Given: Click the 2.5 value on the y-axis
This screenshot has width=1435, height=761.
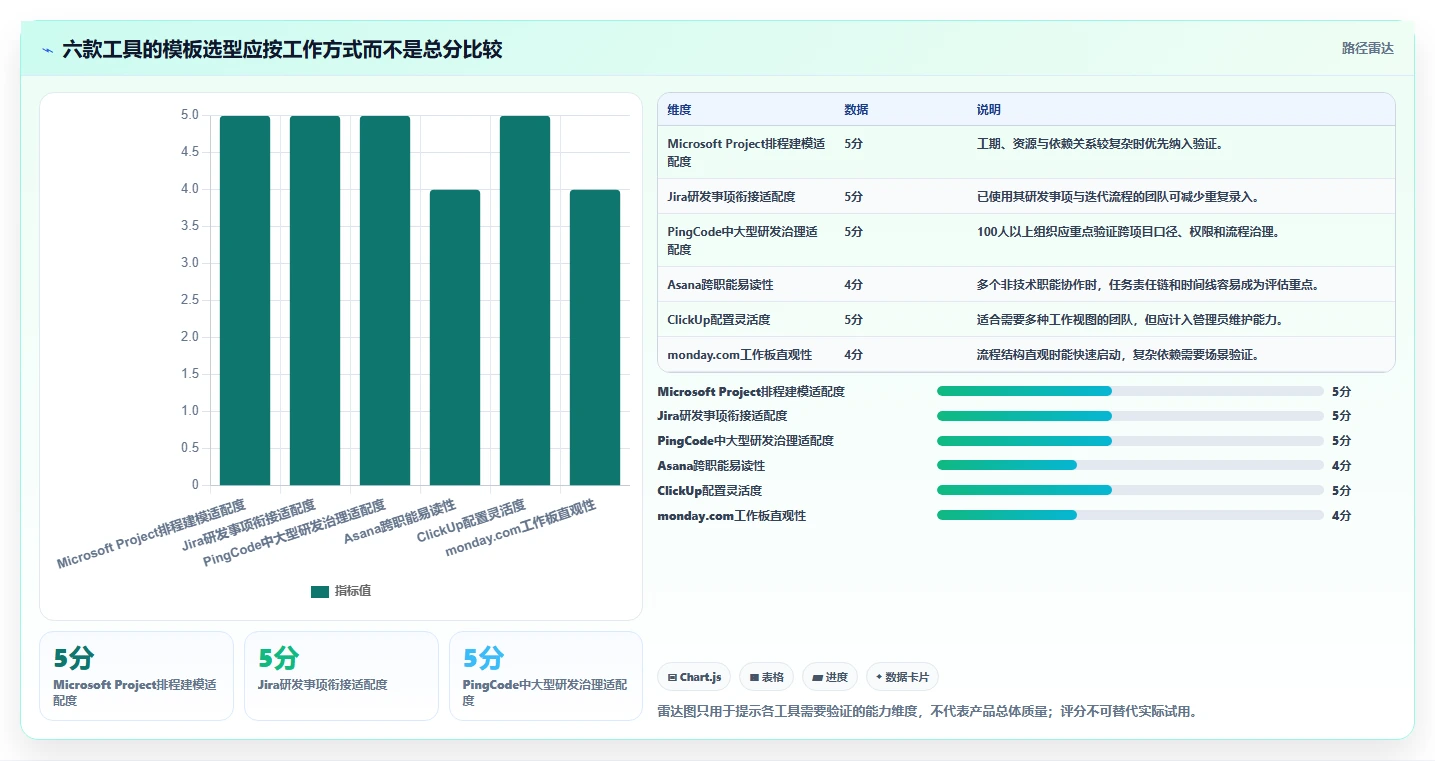Looking at the screenshot, I should click(x=189, y=300).
